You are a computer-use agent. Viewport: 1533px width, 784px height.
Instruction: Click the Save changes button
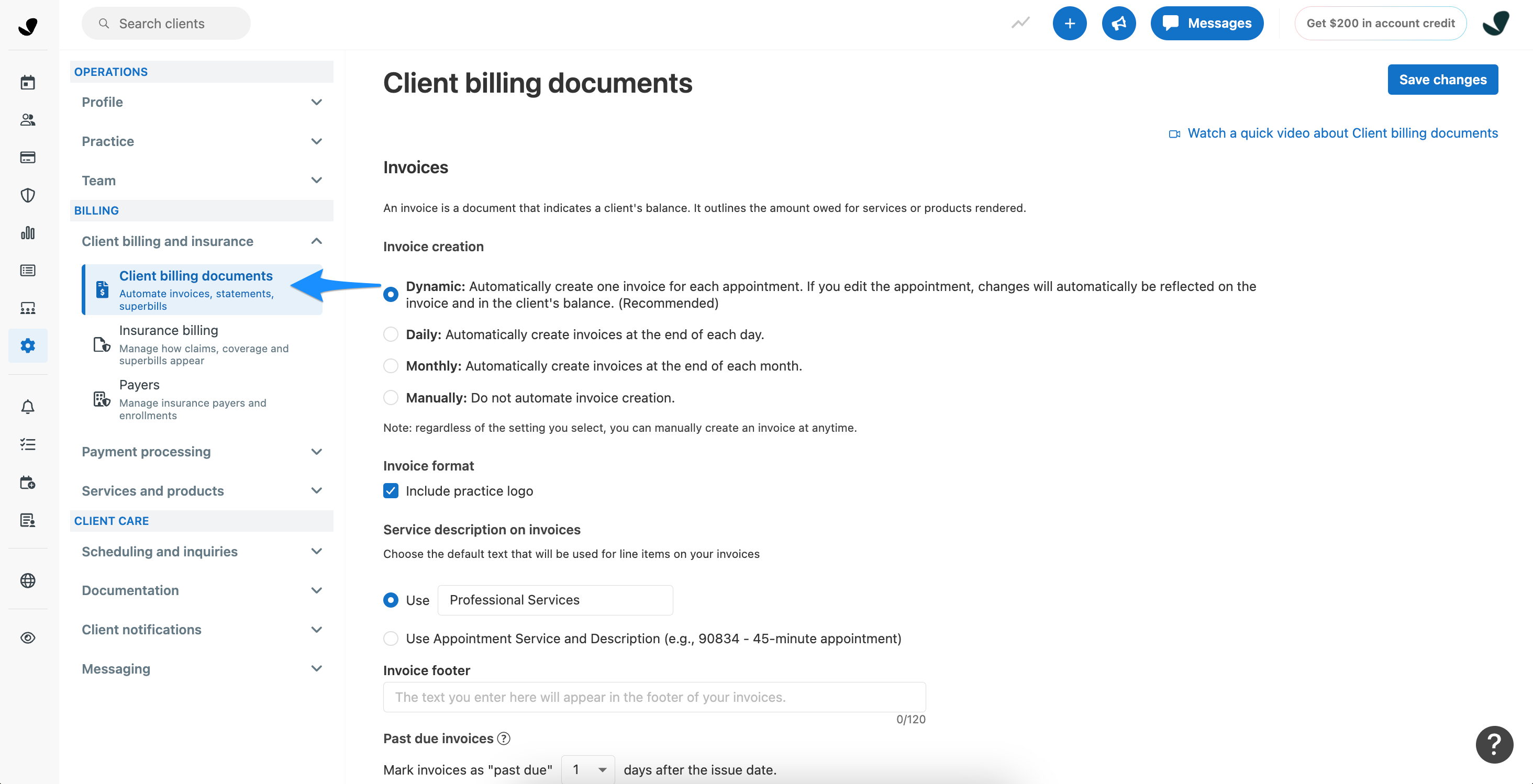1442,80
